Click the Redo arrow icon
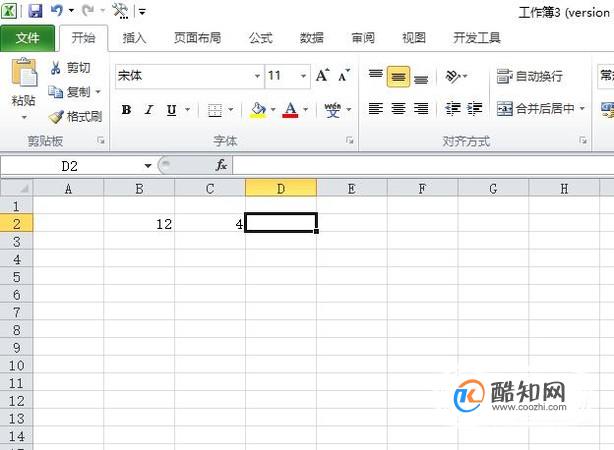 88,11
